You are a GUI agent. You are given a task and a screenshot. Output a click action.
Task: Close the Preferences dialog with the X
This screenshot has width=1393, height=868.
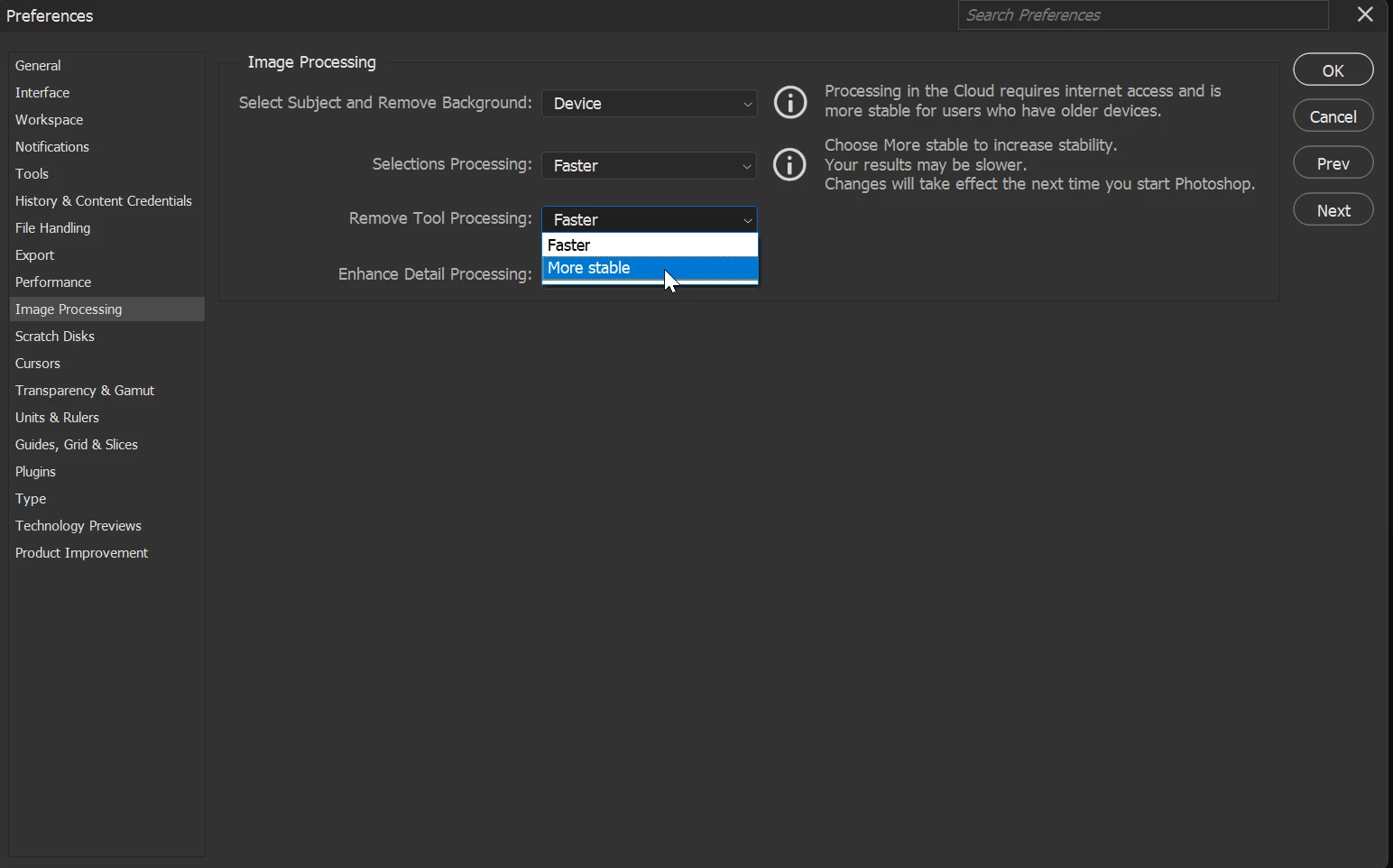click(x=1365, y=14)
